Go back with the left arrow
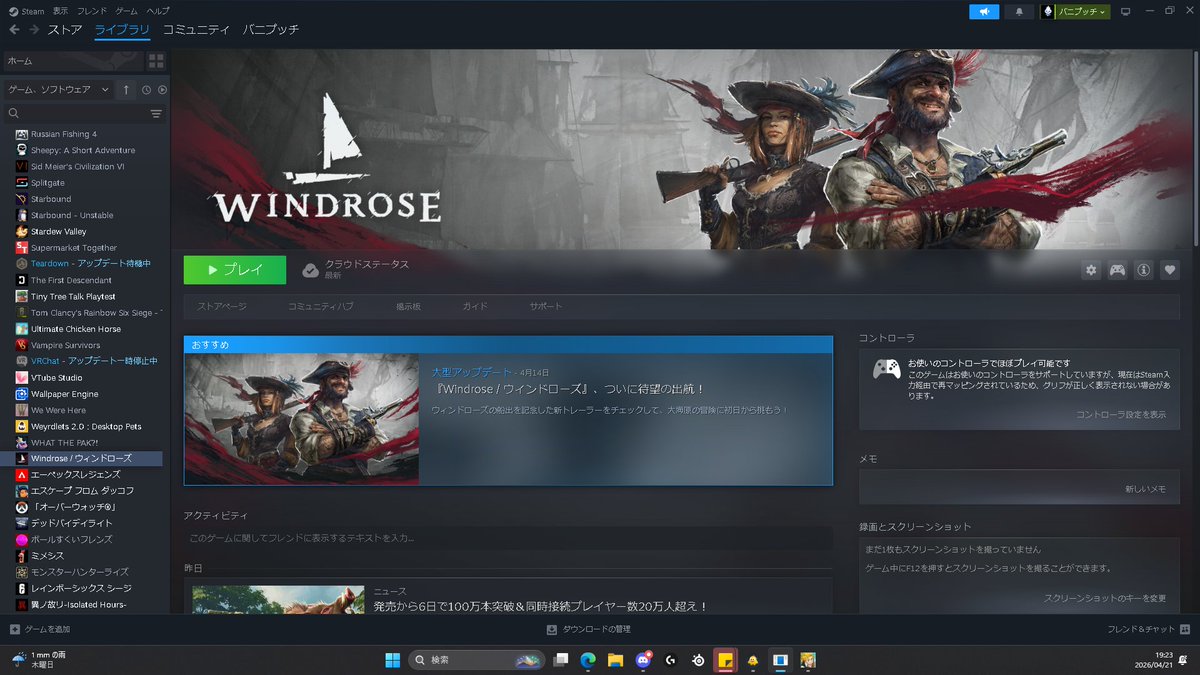 (14, 30)
